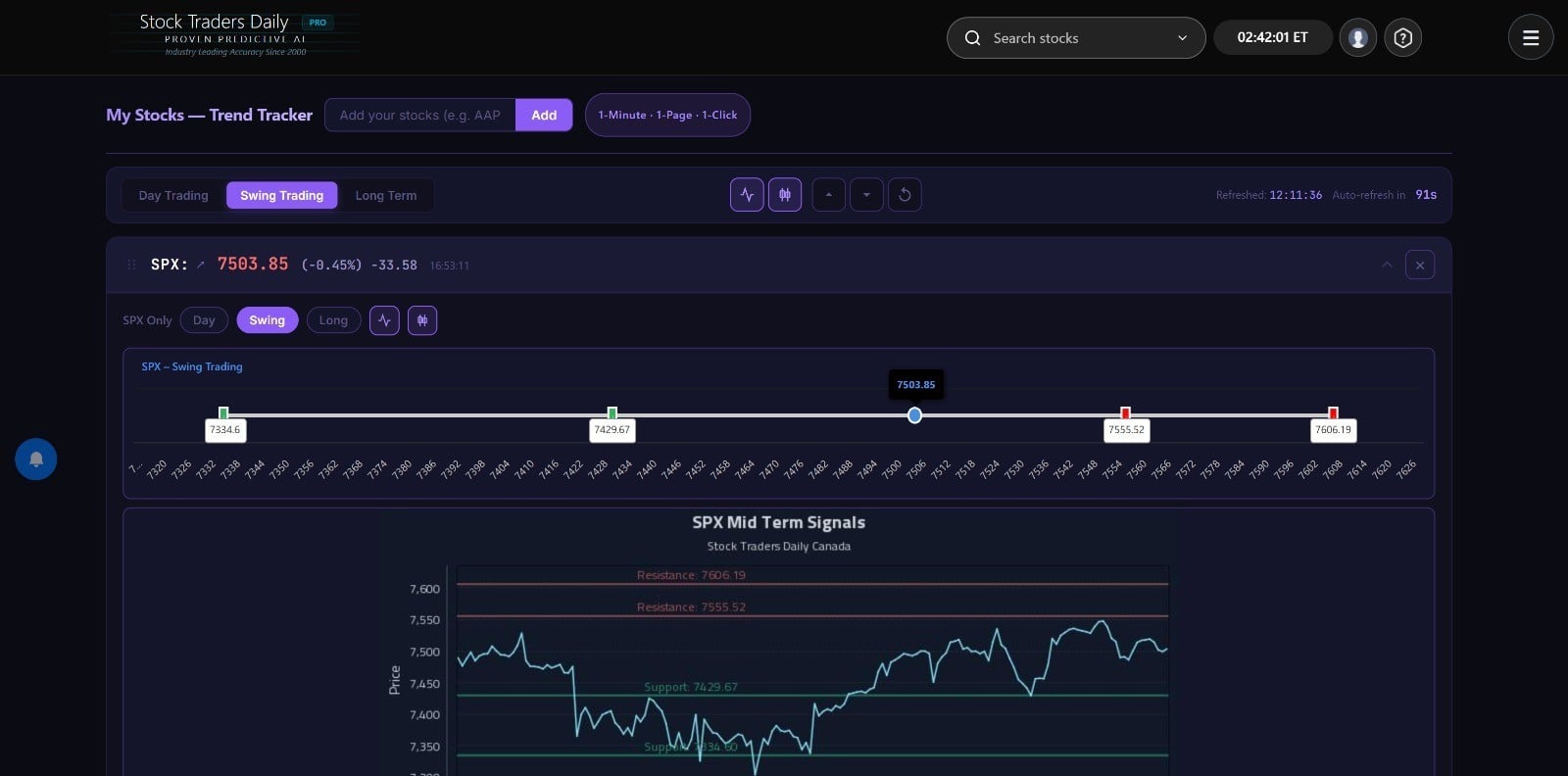Select the SPX Only Swing pill
This screenshot has height=776, width=1568.
coord(267,320)
